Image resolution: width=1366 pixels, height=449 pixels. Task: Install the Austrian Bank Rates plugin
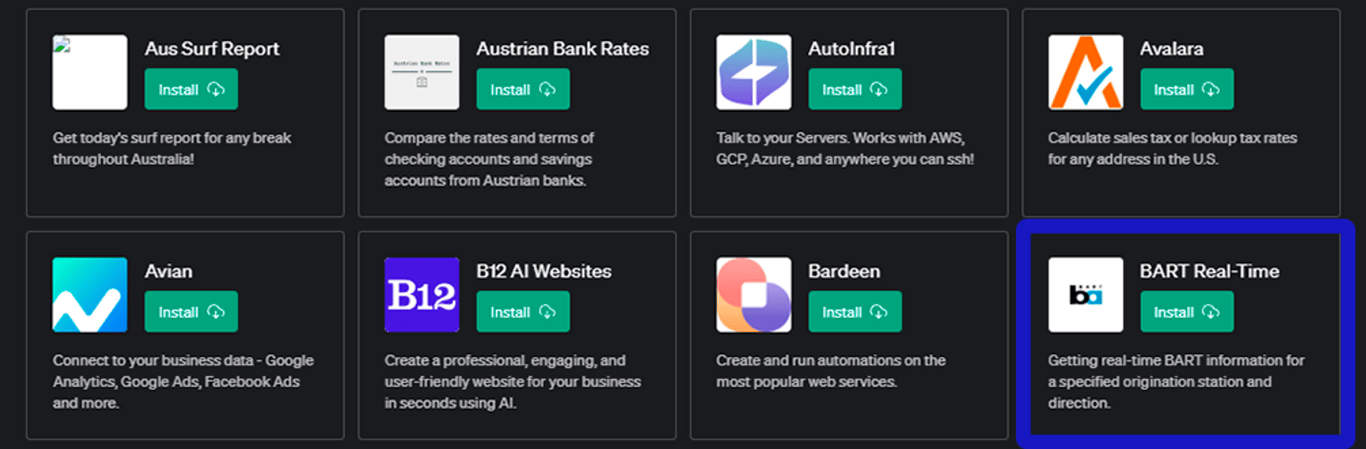tap(523, 89)
